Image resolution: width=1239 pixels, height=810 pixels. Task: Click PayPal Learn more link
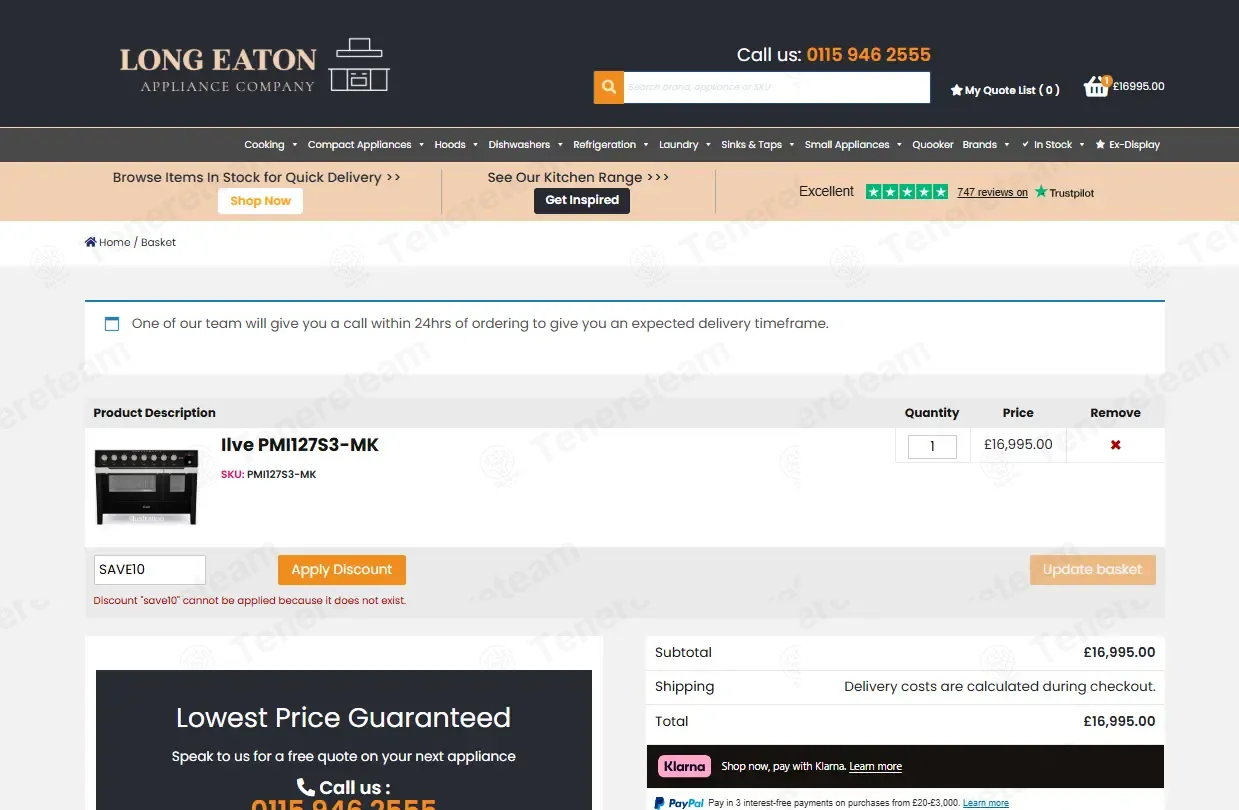point(986,803)
